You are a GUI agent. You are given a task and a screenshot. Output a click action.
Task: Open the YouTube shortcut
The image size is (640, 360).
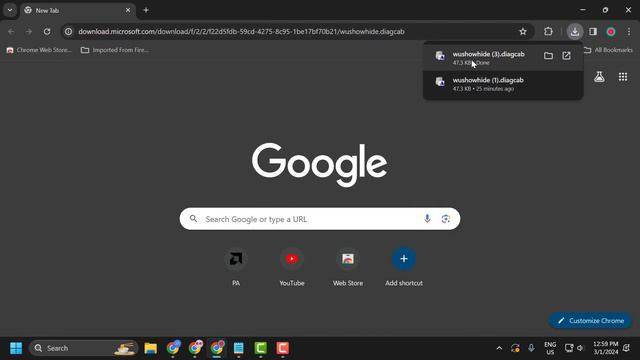292,267
